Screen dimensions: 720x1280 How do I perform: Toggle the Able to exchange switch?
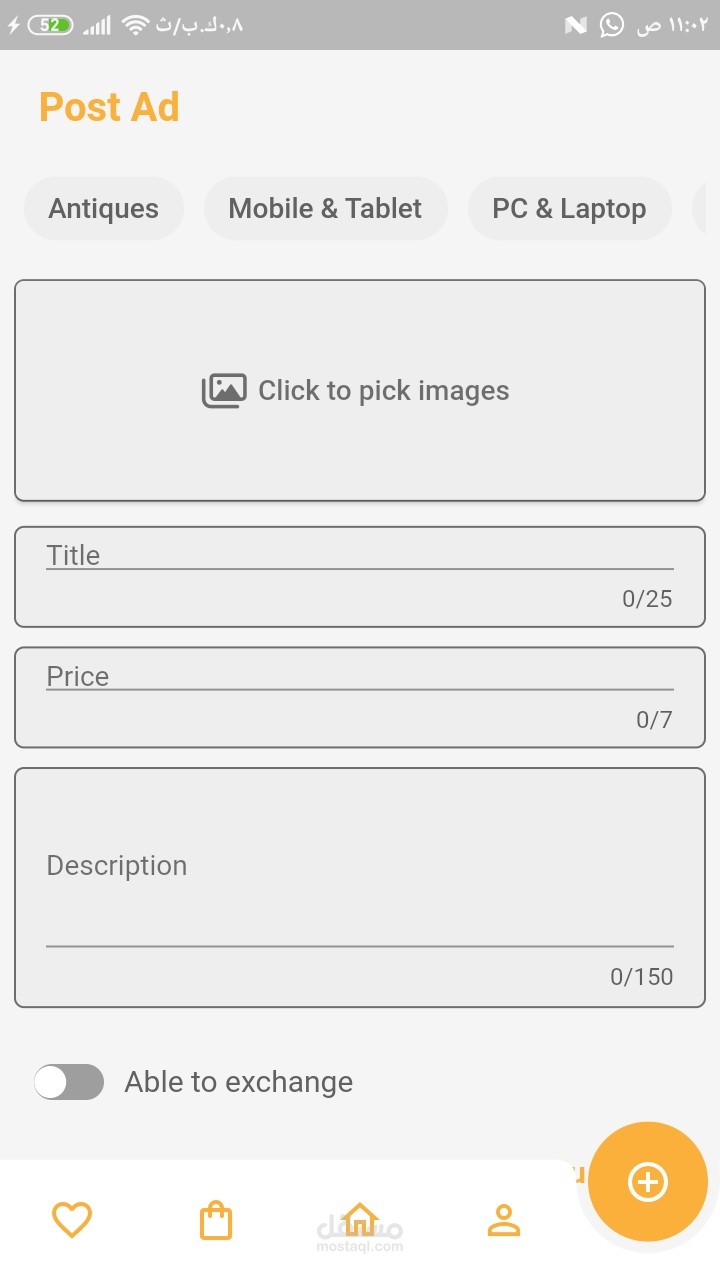(x=69, y=1082)
